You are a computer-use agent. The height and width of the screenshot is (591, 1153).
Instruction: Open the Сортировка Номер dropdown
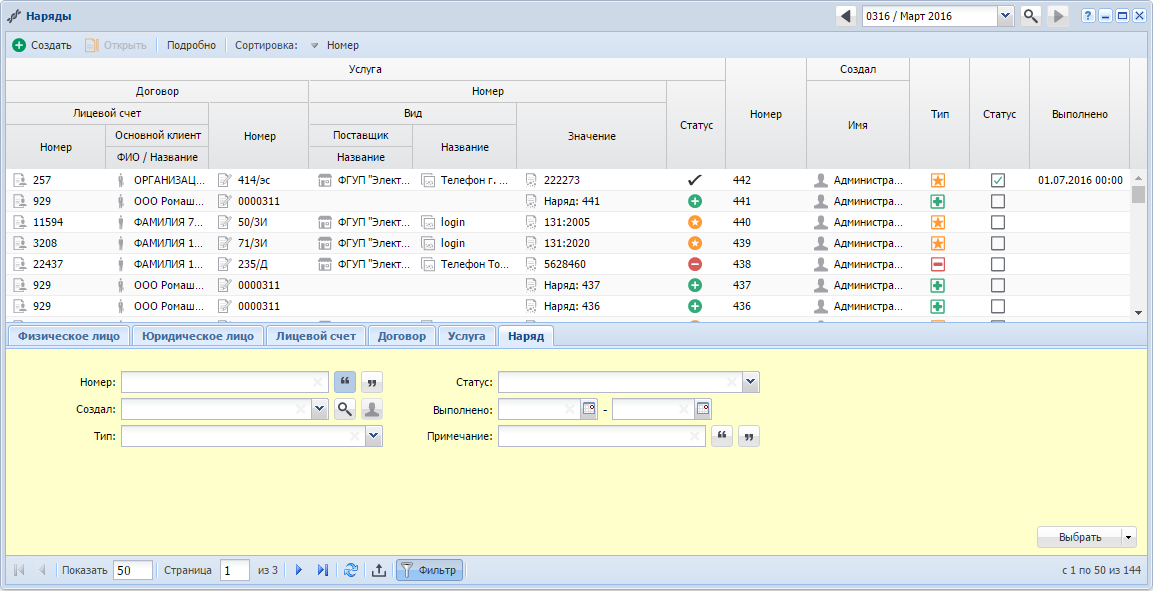click(x=335, y=46)
